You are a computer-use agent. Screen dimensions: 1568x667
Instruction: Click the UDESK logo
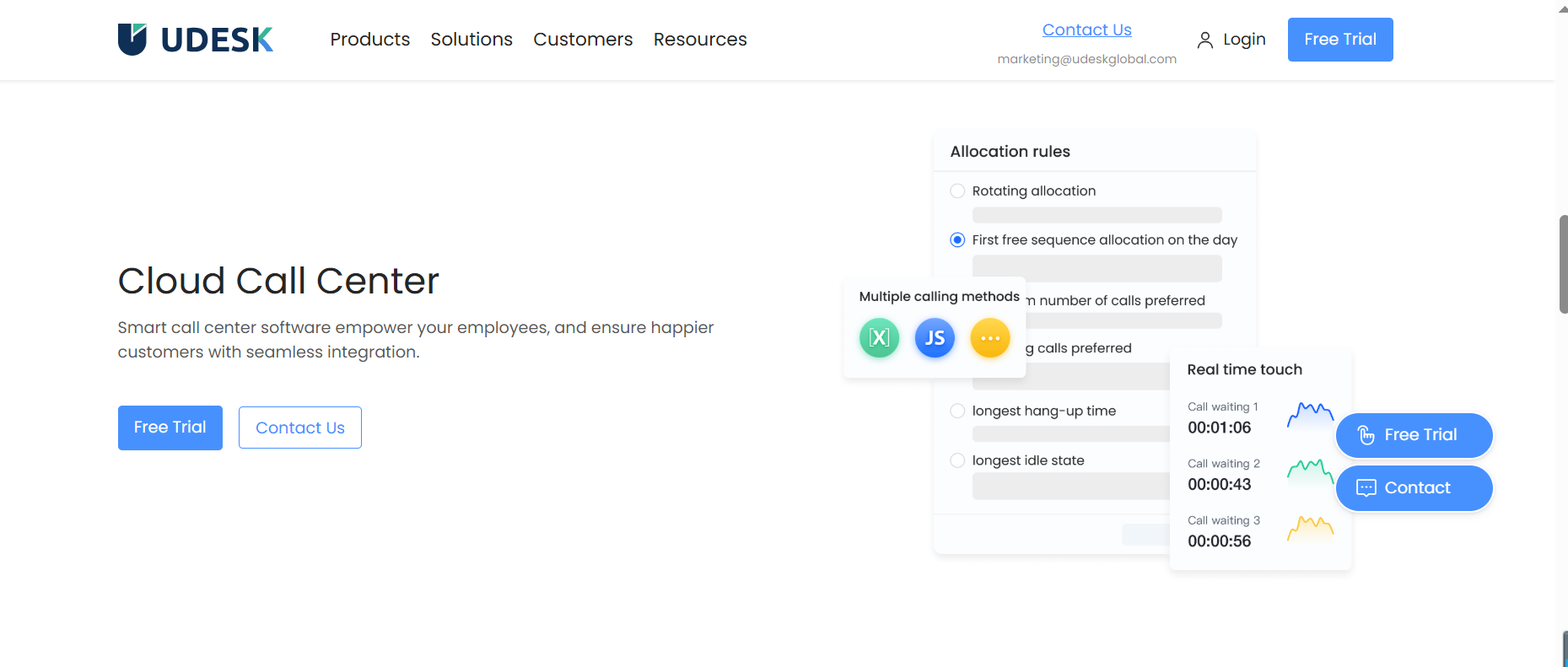coord(196,40)
